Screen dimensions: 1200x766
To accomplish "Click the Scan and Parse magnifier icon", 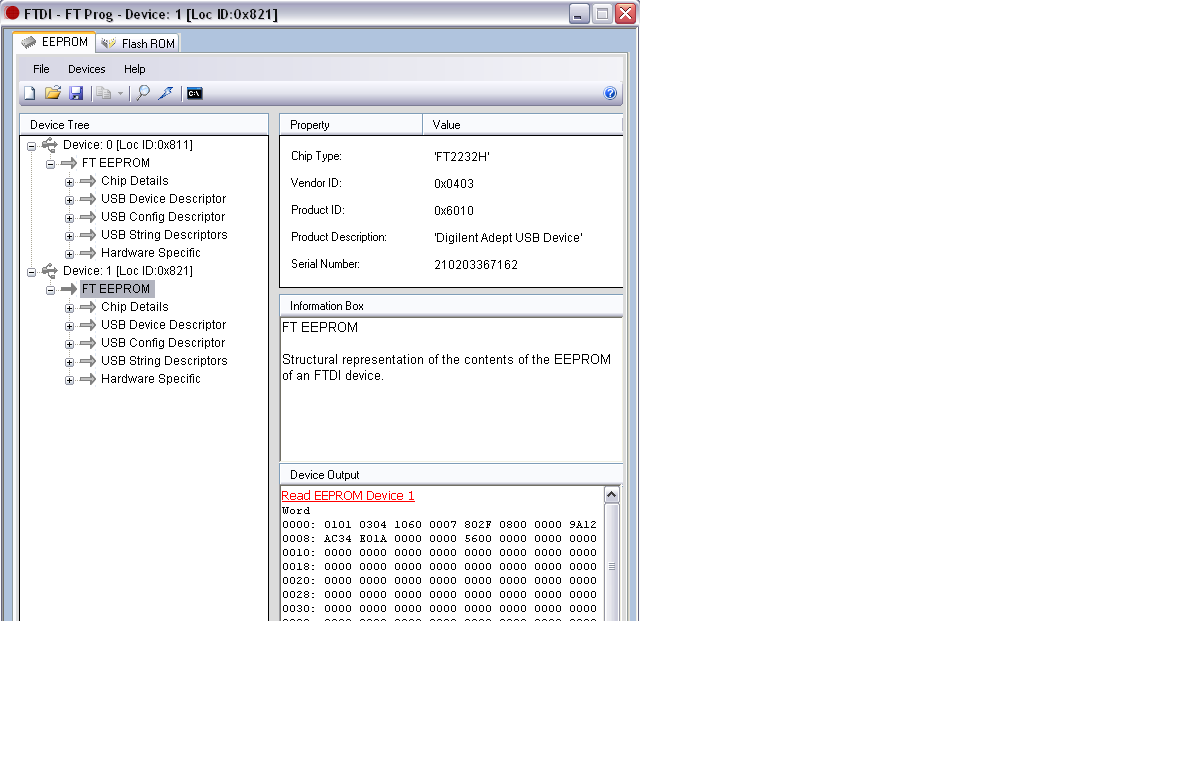I will (x=143, y=93).
